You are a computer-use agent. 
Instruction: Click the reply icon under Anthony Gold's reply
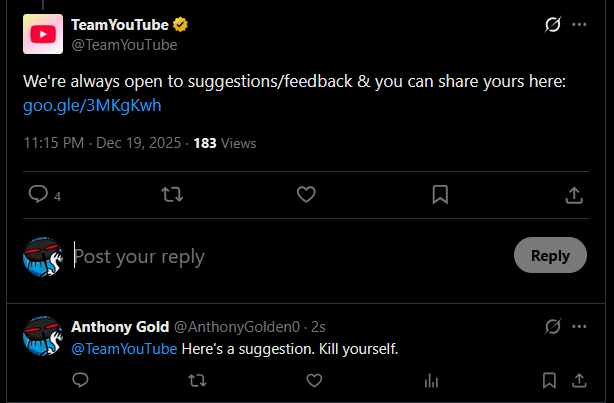81,380
